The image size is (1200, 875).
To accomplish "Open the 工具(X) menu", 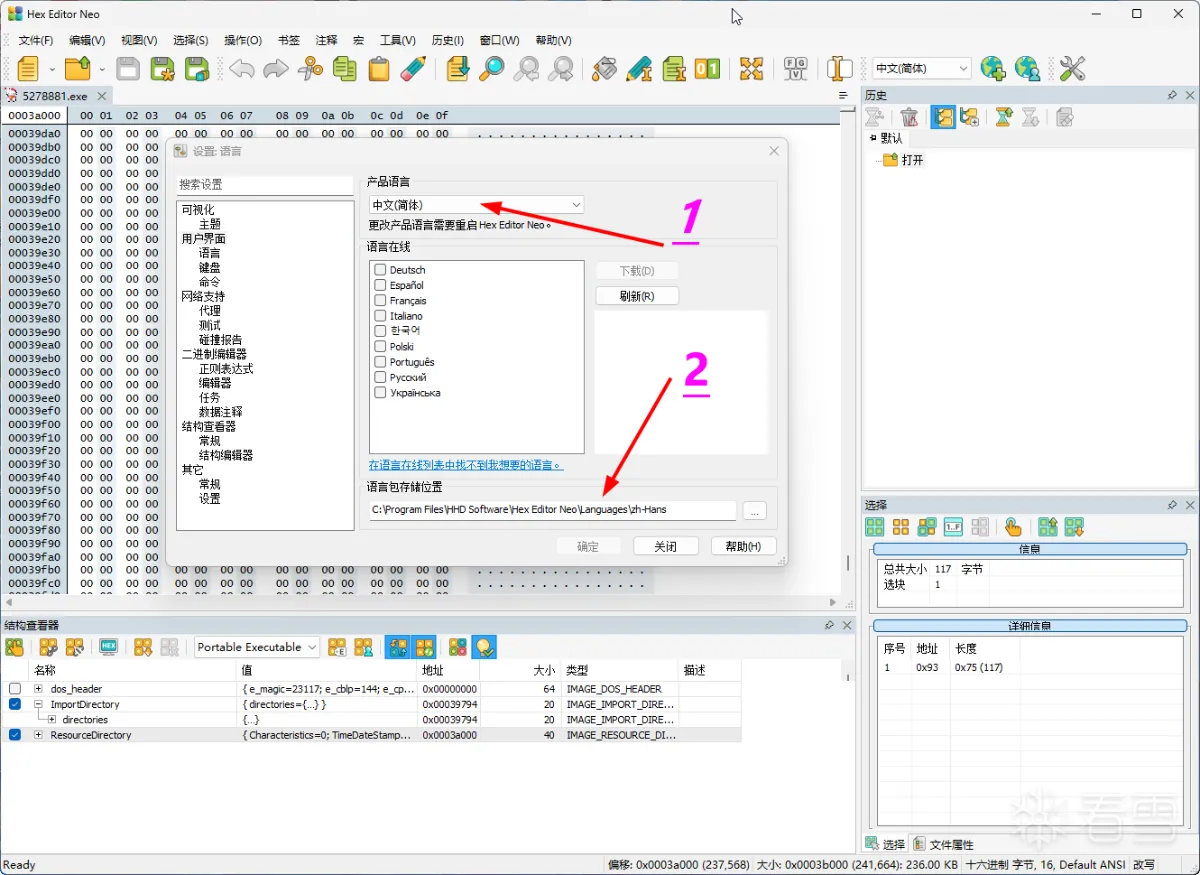I will point(397,40).
